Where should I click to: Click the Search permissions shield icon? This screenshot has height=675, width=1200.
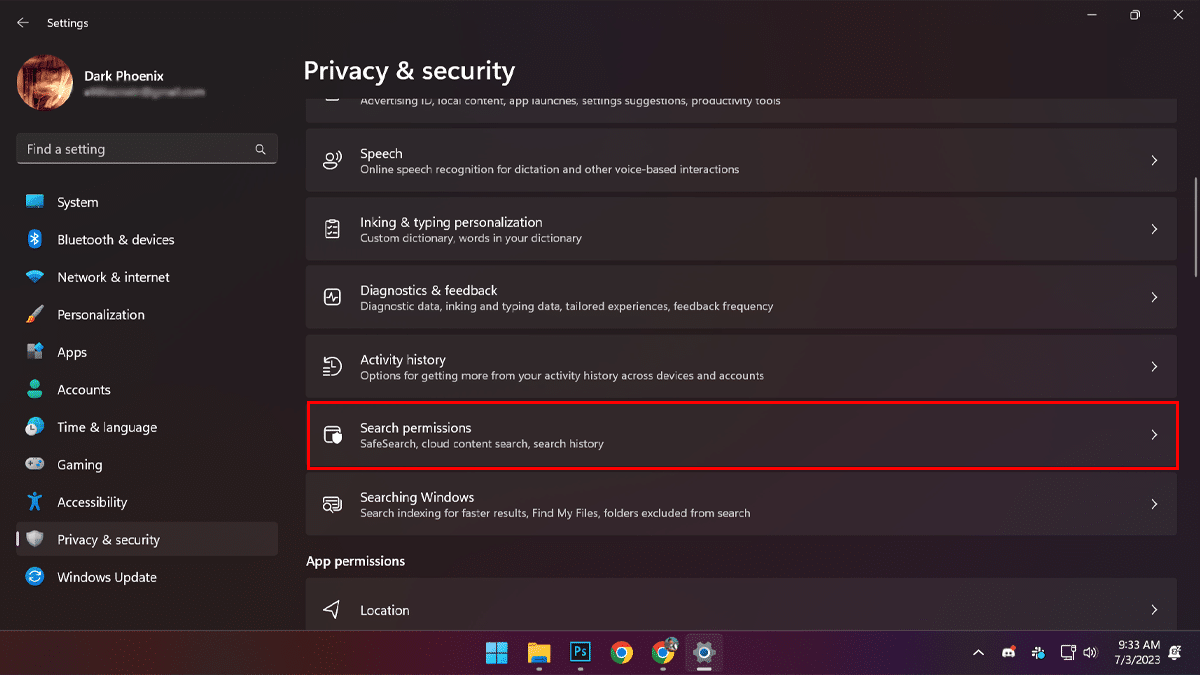332,435
